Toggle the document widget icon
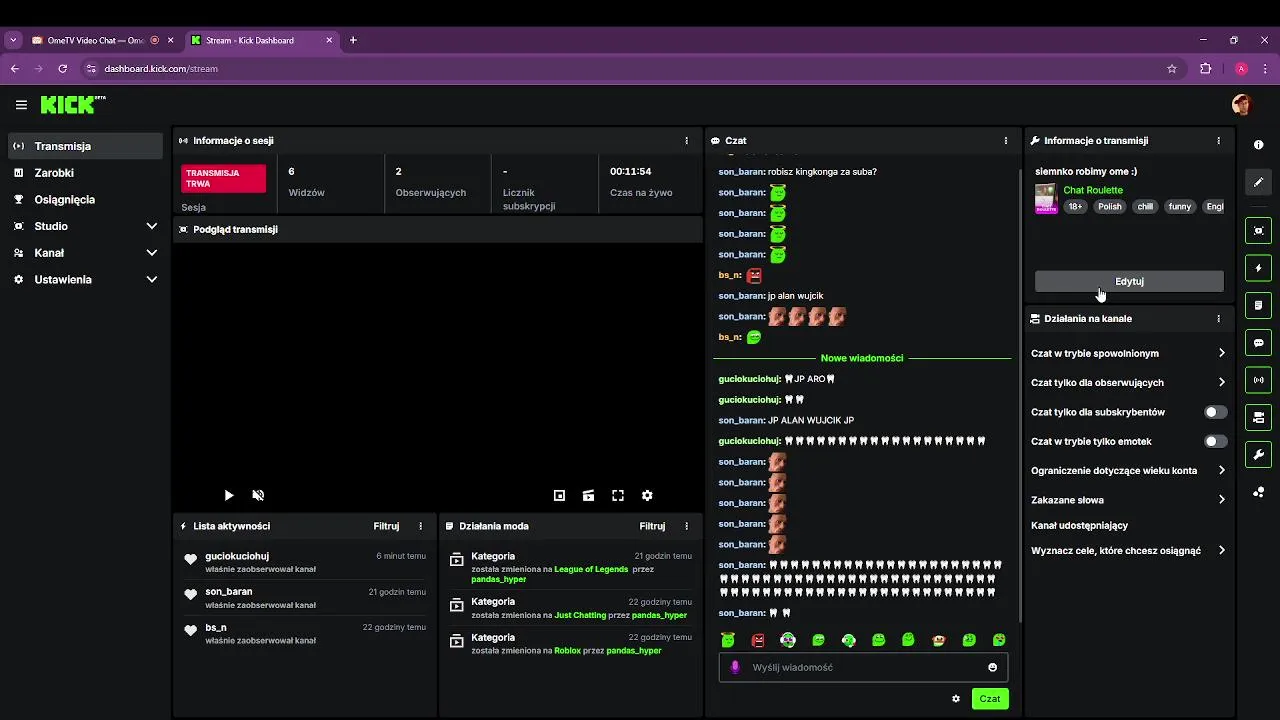 pos(1258,305)
